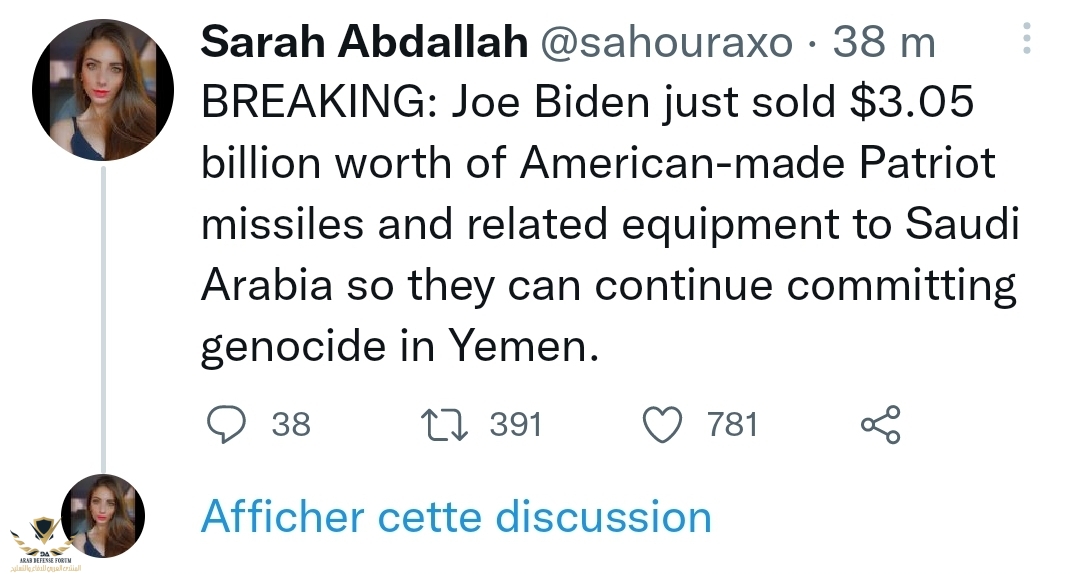Click the Arab Defense Forum logo
Screen dimensions: 1080x574
(42, 541)
